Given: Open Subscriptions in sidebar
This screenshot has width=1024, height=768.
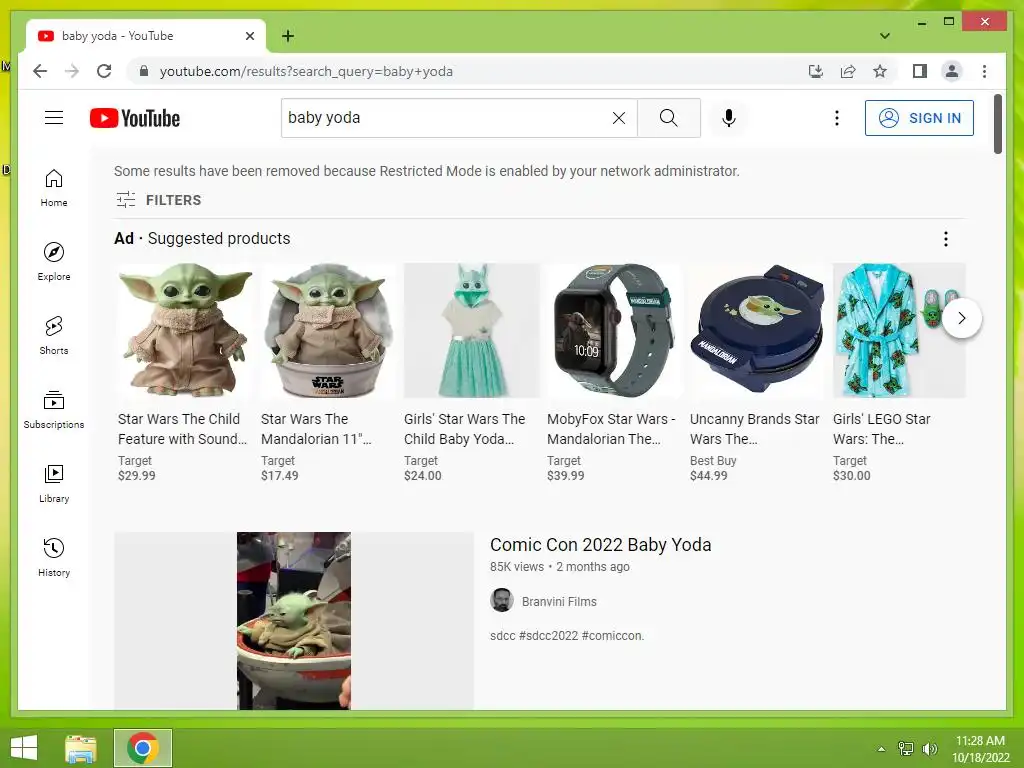Looking at the screenshot, I should point(54,409).
